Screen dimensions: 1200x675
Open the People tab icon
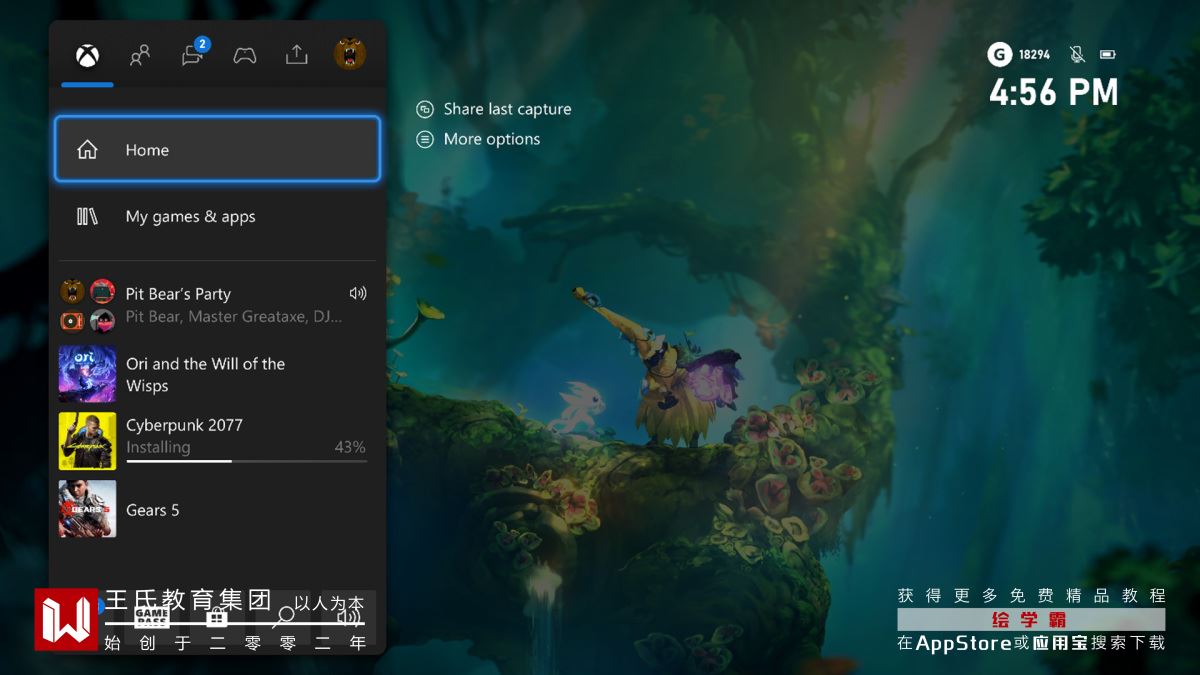tap(140, 55)
